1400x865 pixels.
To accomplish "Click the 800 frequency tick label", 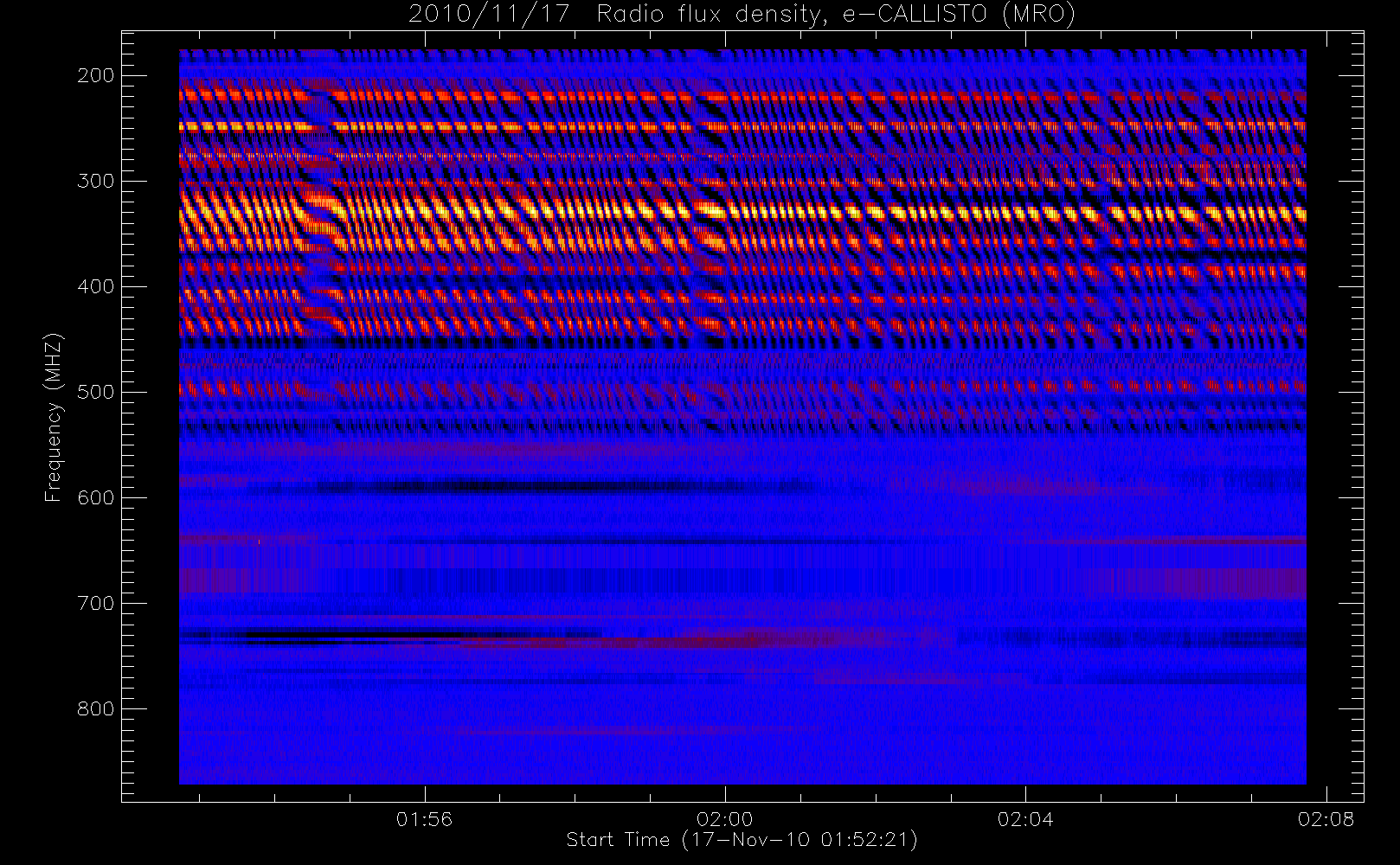I will [x=96, y=708].
